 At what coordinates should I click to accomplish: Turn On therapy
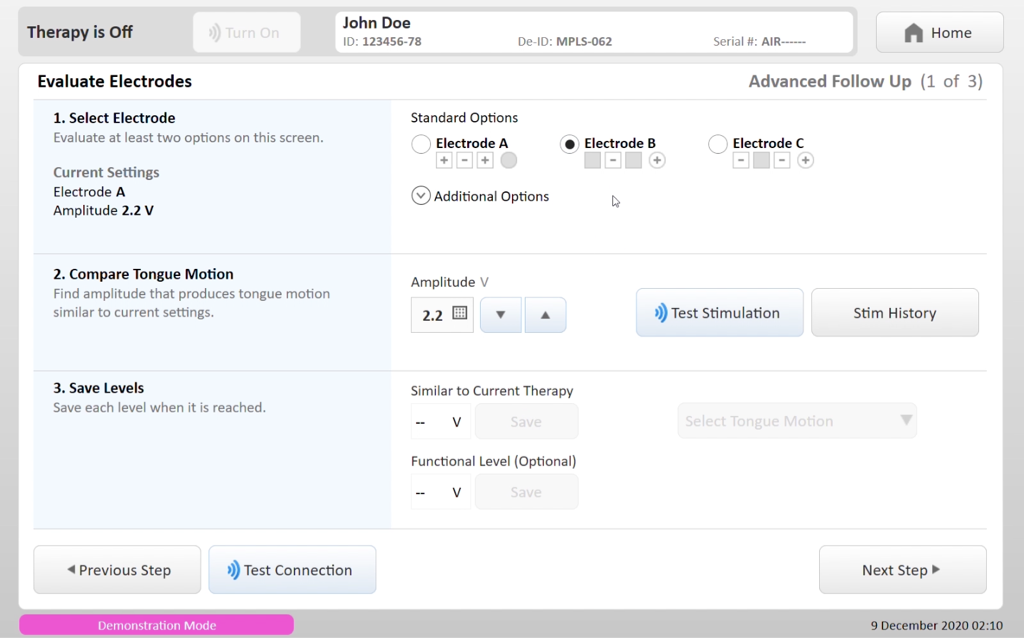tap(247, 33)
